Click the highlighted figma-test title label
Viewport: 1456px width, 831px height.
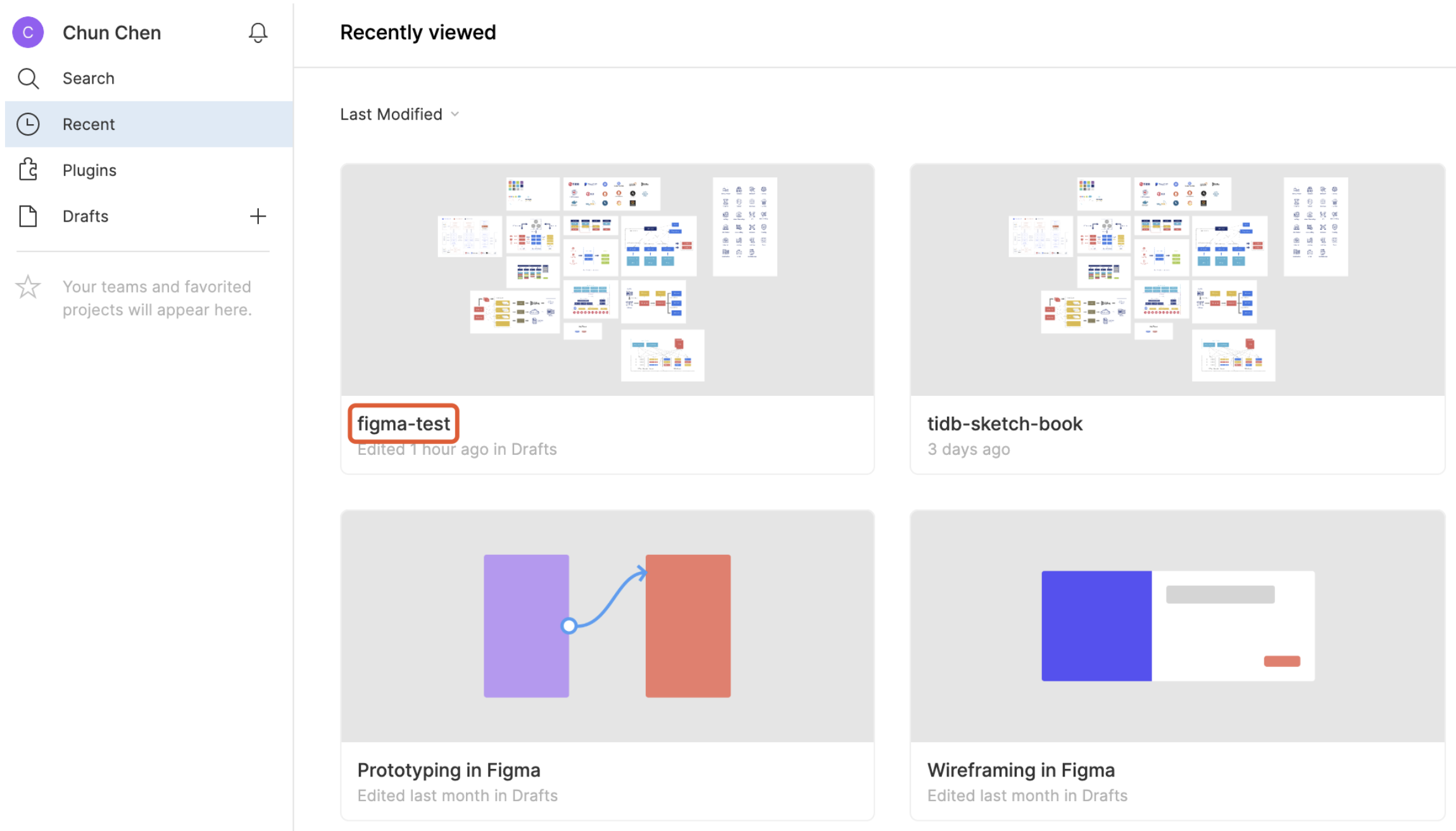[x=403, y=423]
